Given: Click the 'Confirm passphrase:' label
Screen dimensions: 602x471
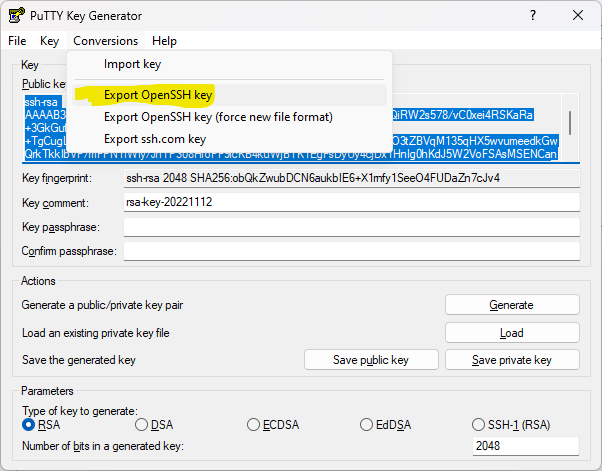Looking at the screenshot, I should pos(69,251).
